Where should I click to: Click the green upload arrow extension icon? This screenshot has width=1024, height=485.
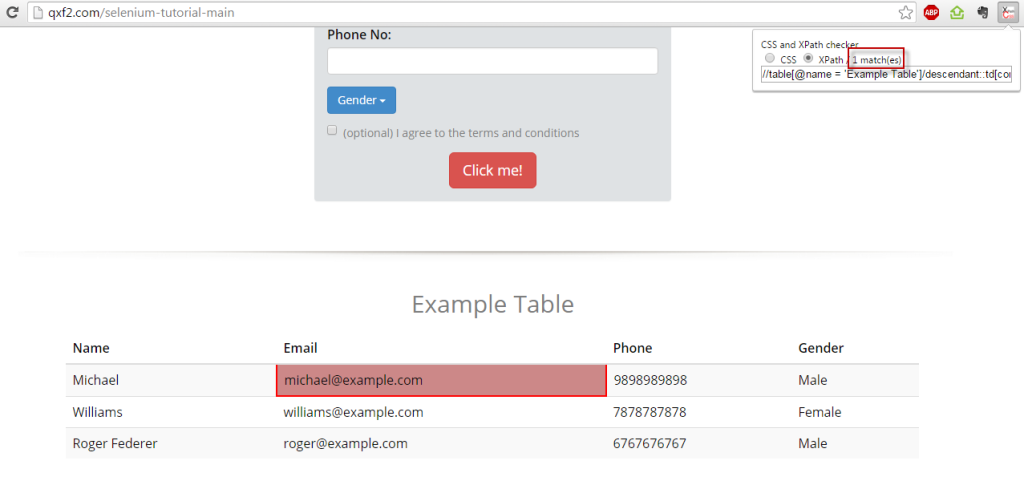point(957,13)
